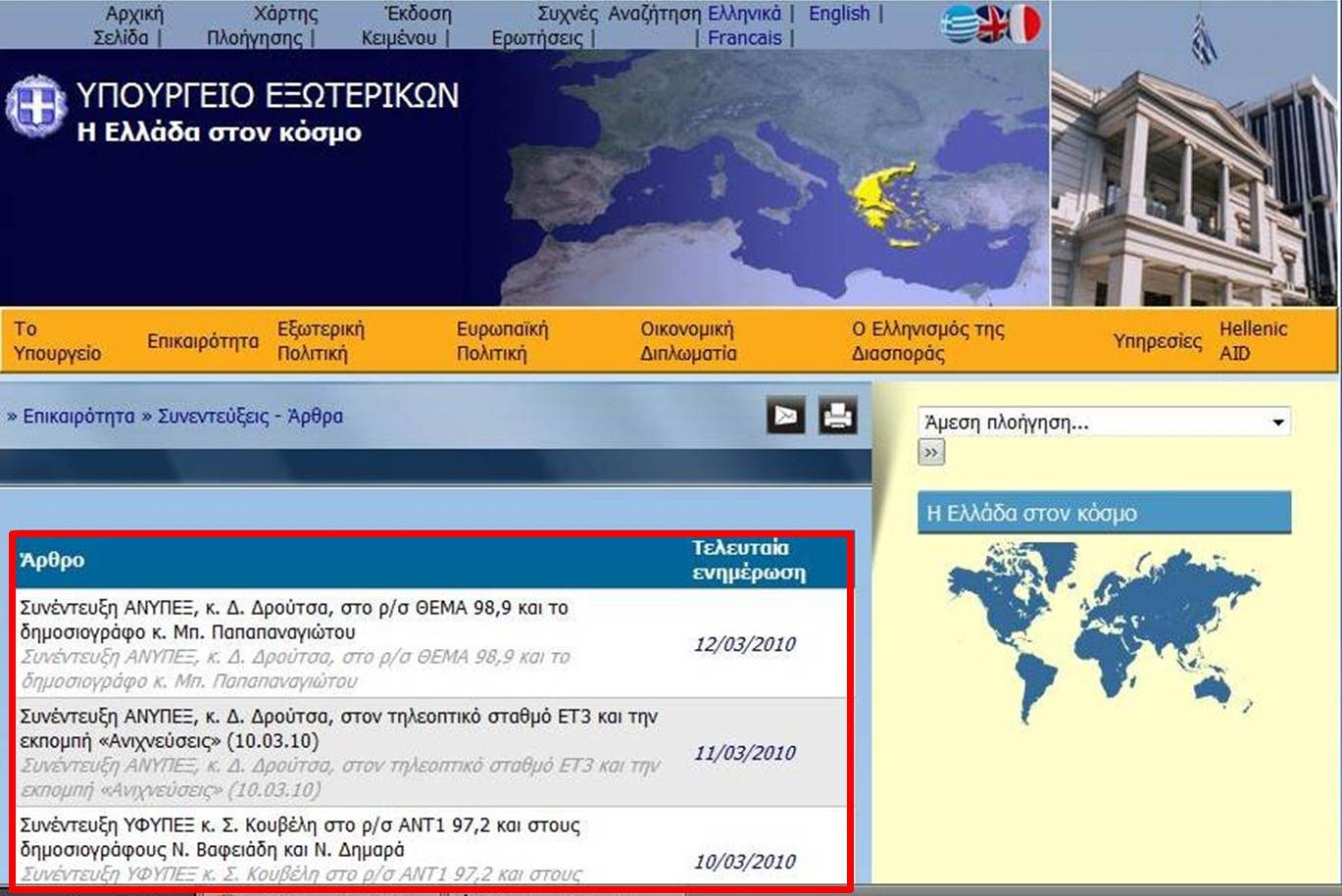Click the world map thumbnail
Image resolution: width=1342 pixels, height=896 pixels.
point(1104,634)
